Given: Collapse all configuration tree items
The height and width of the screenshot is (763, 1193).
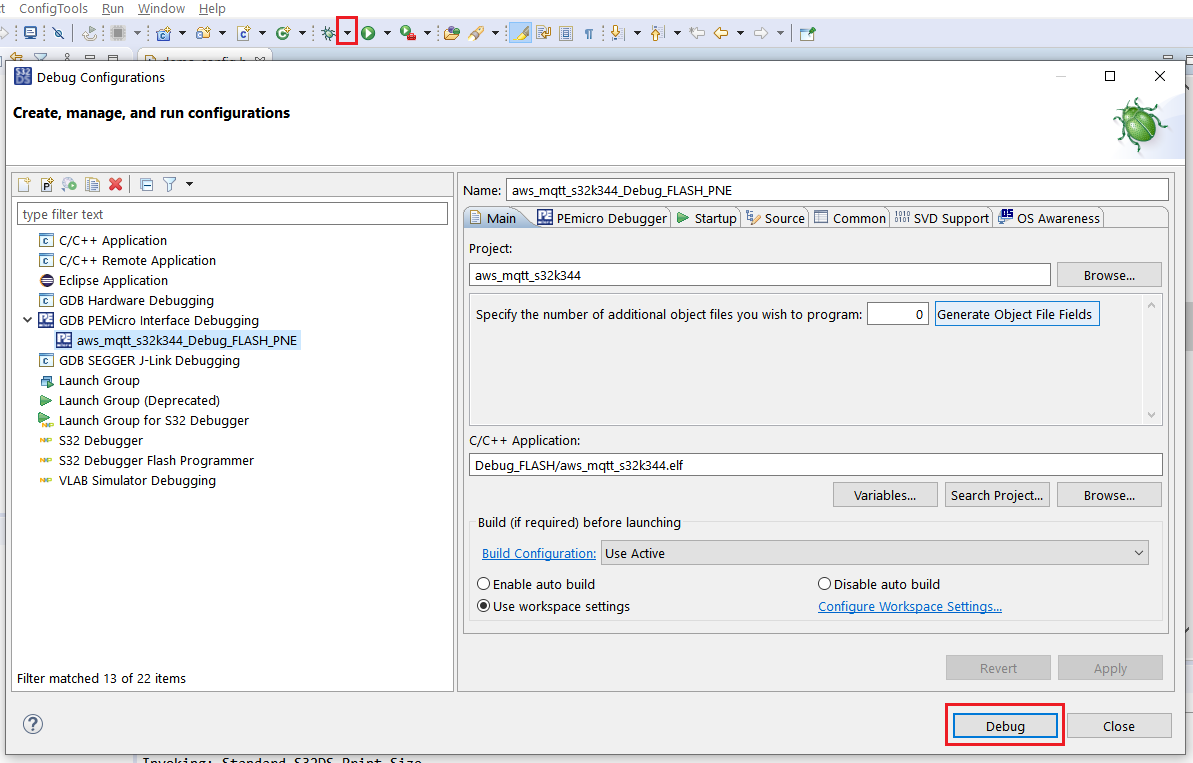Looking at the screenshot, I should (146, 184).
